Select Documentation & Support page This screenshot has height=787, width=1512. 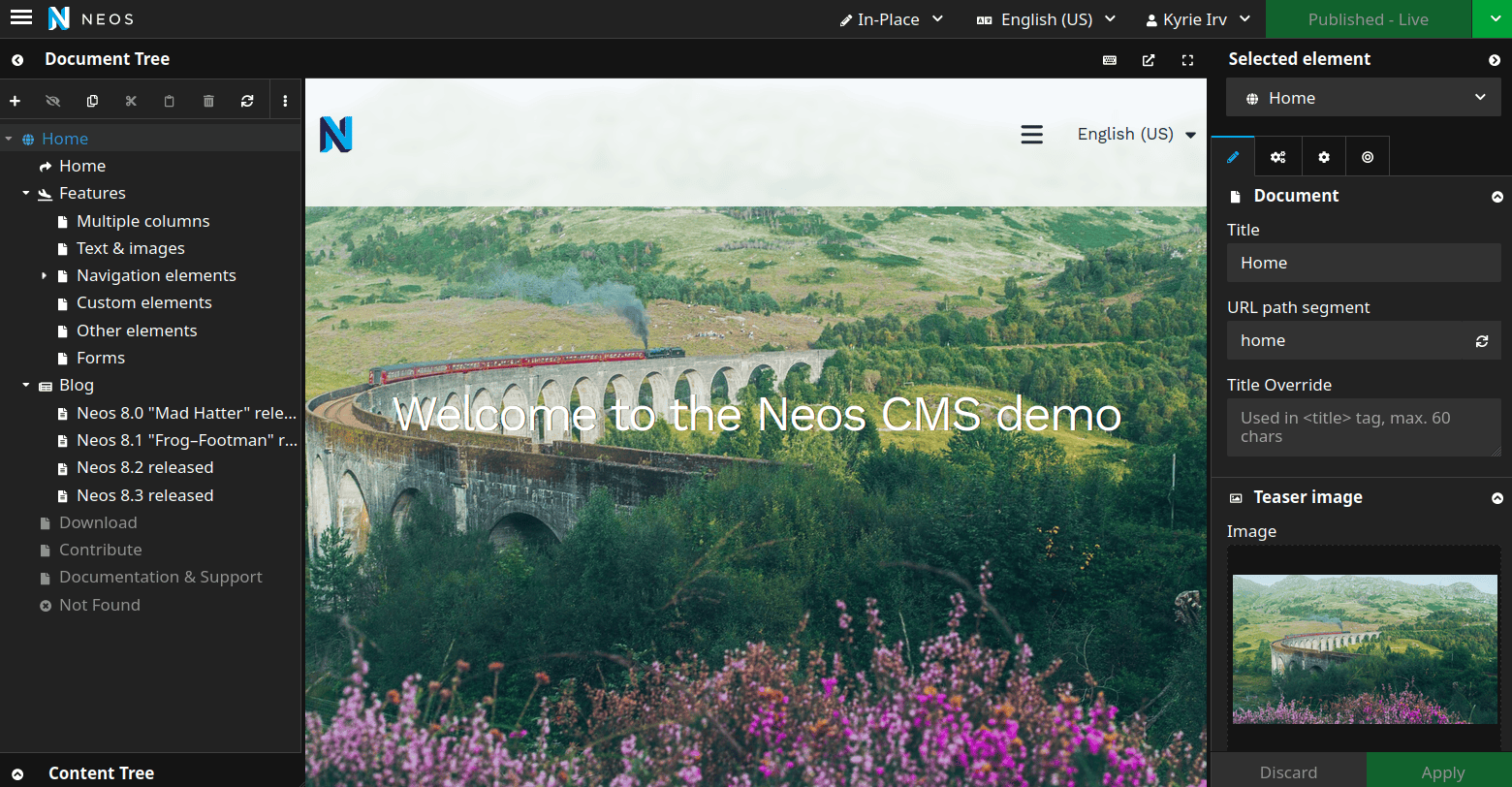coord(160,577)
